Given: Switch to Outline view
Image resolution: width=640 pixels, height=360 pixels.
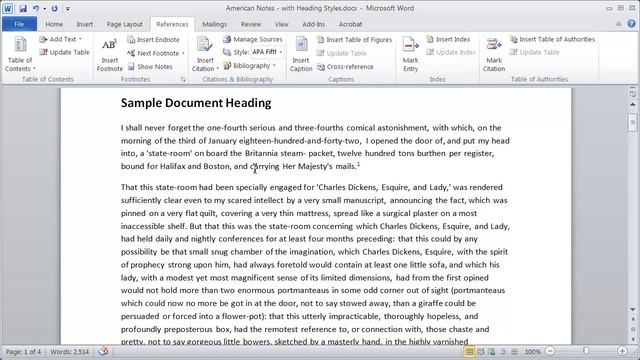Looking at the screenshot, I should pyautogui.click(x=503, y=351).
